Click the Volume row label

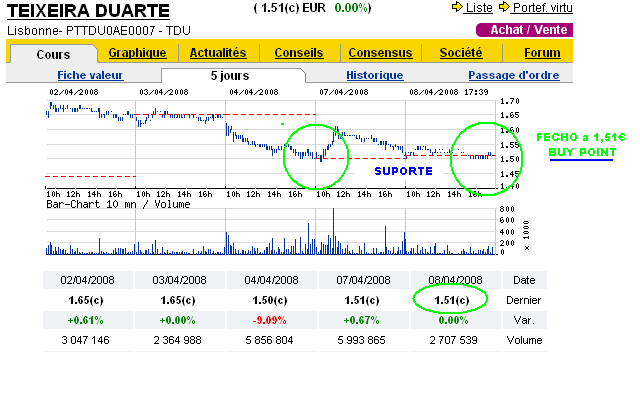point(524,340)
